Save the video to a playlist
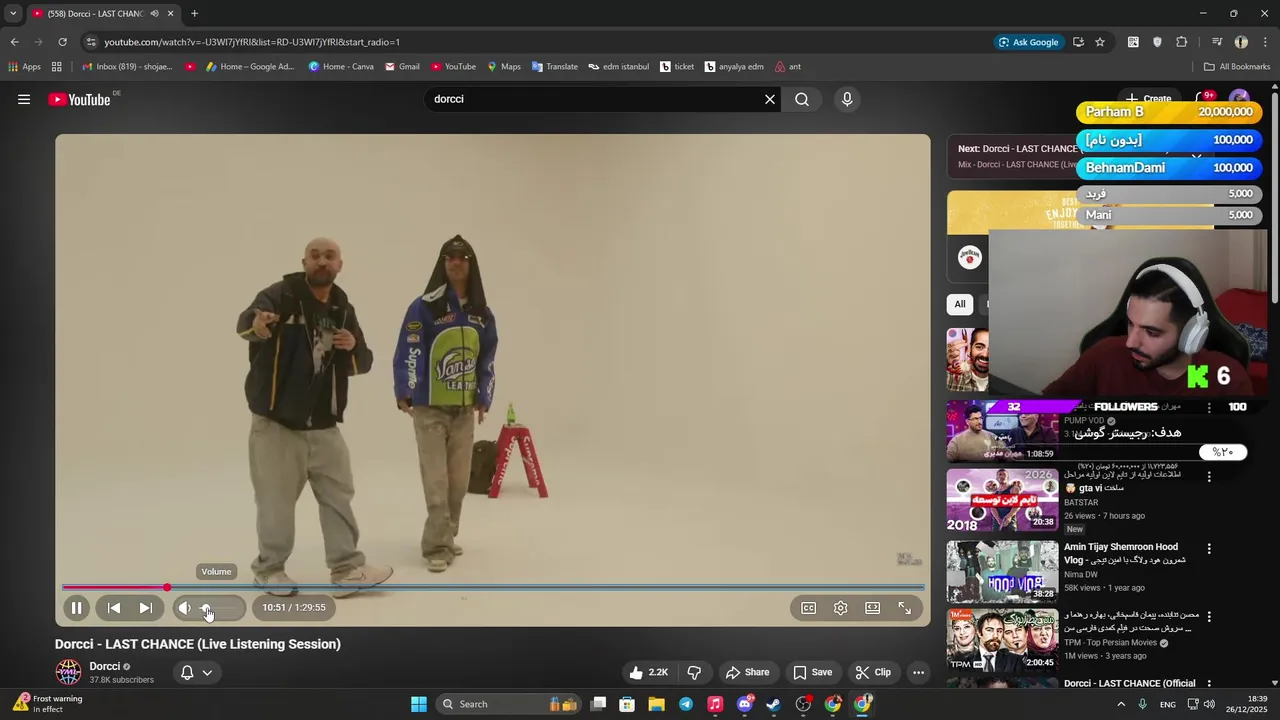This screenshot has width=1280, height=720. coord(812,672)
